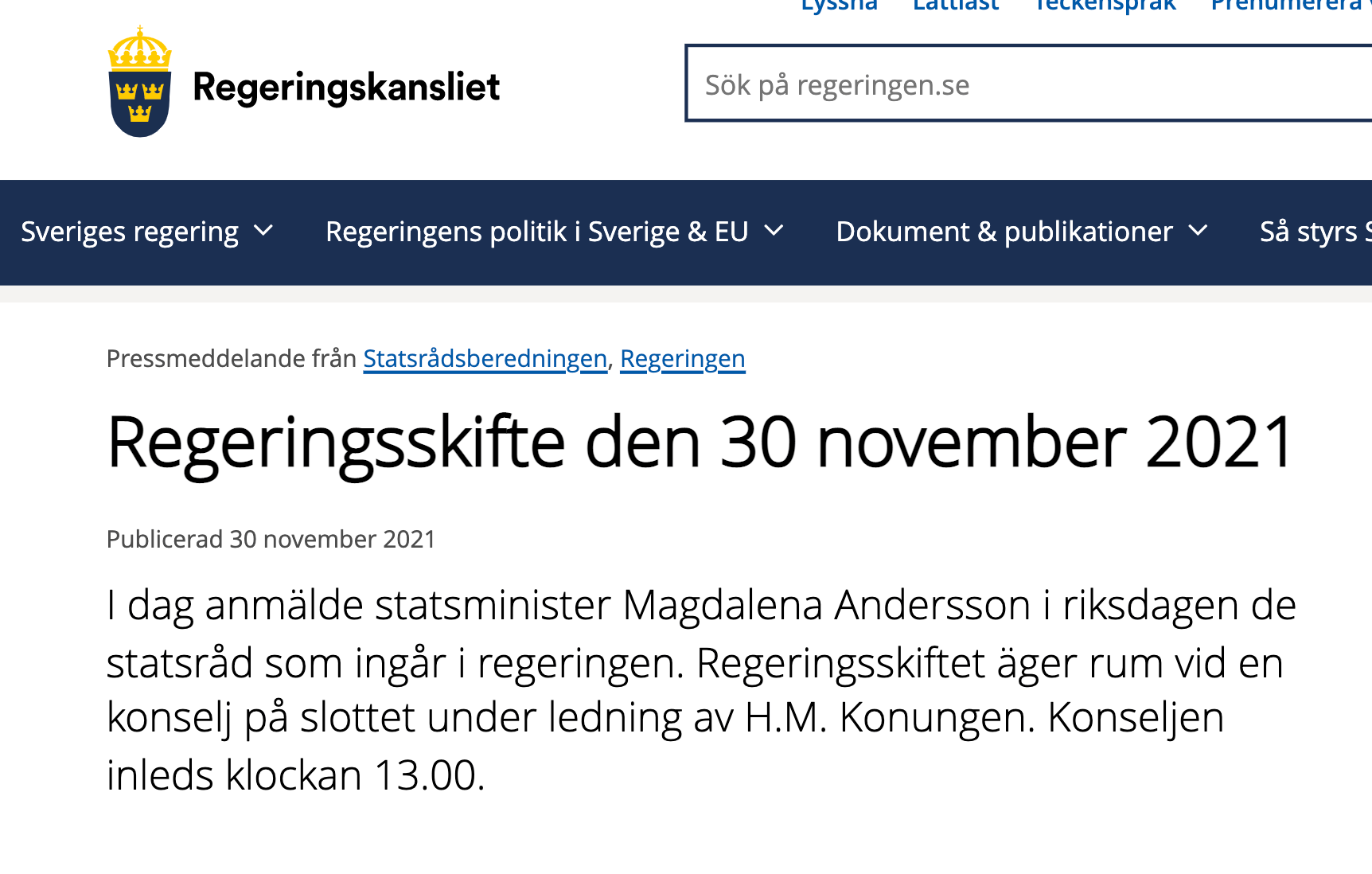The width and height of the screenshot is (1372, 874).
Task: Click the 'Regeringsskifte den 30 november 2021' heading
Action: coord(700,443)
